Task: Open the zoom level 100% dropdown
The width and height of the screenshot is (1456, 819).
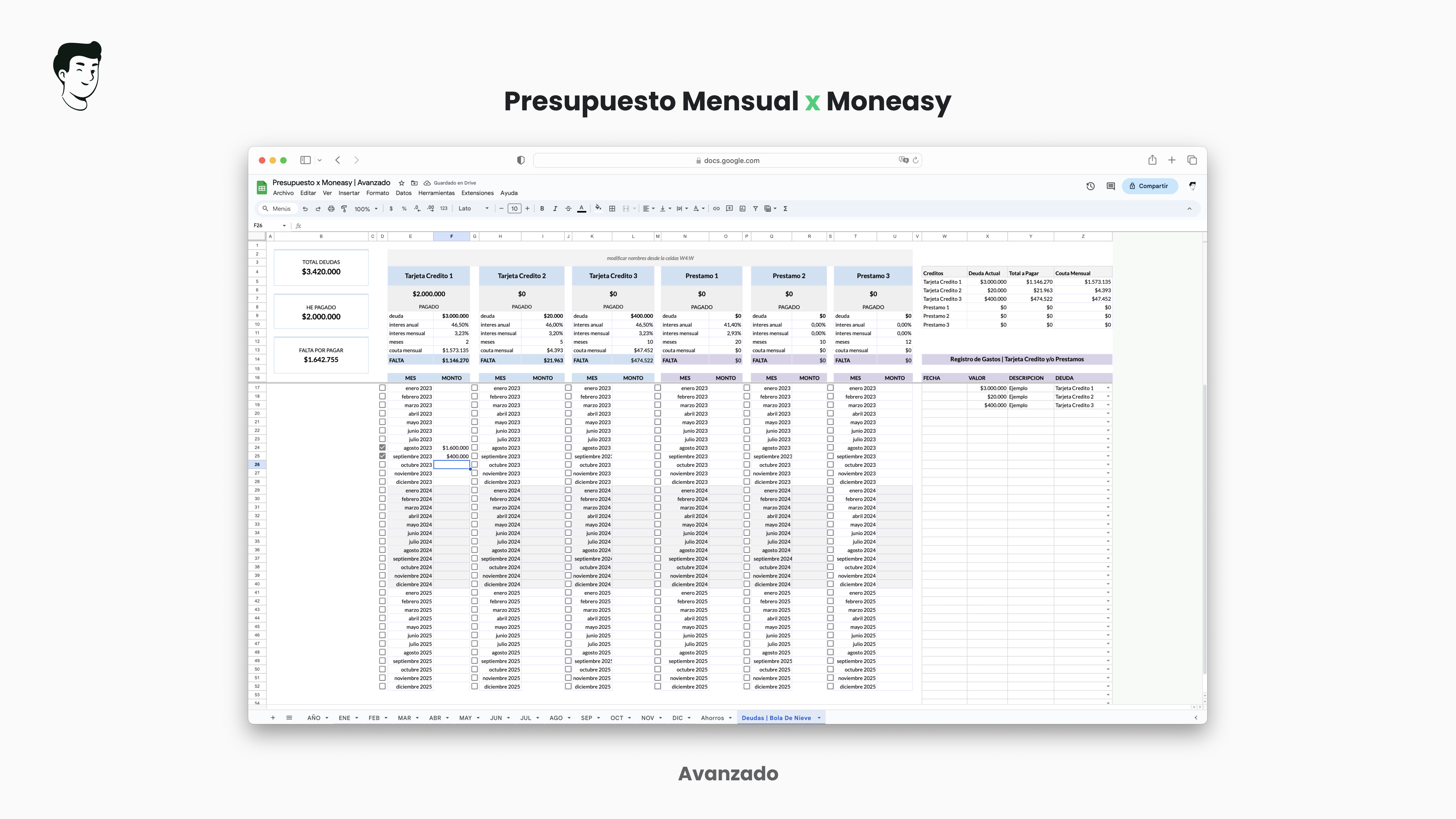Action: (366, 208)
